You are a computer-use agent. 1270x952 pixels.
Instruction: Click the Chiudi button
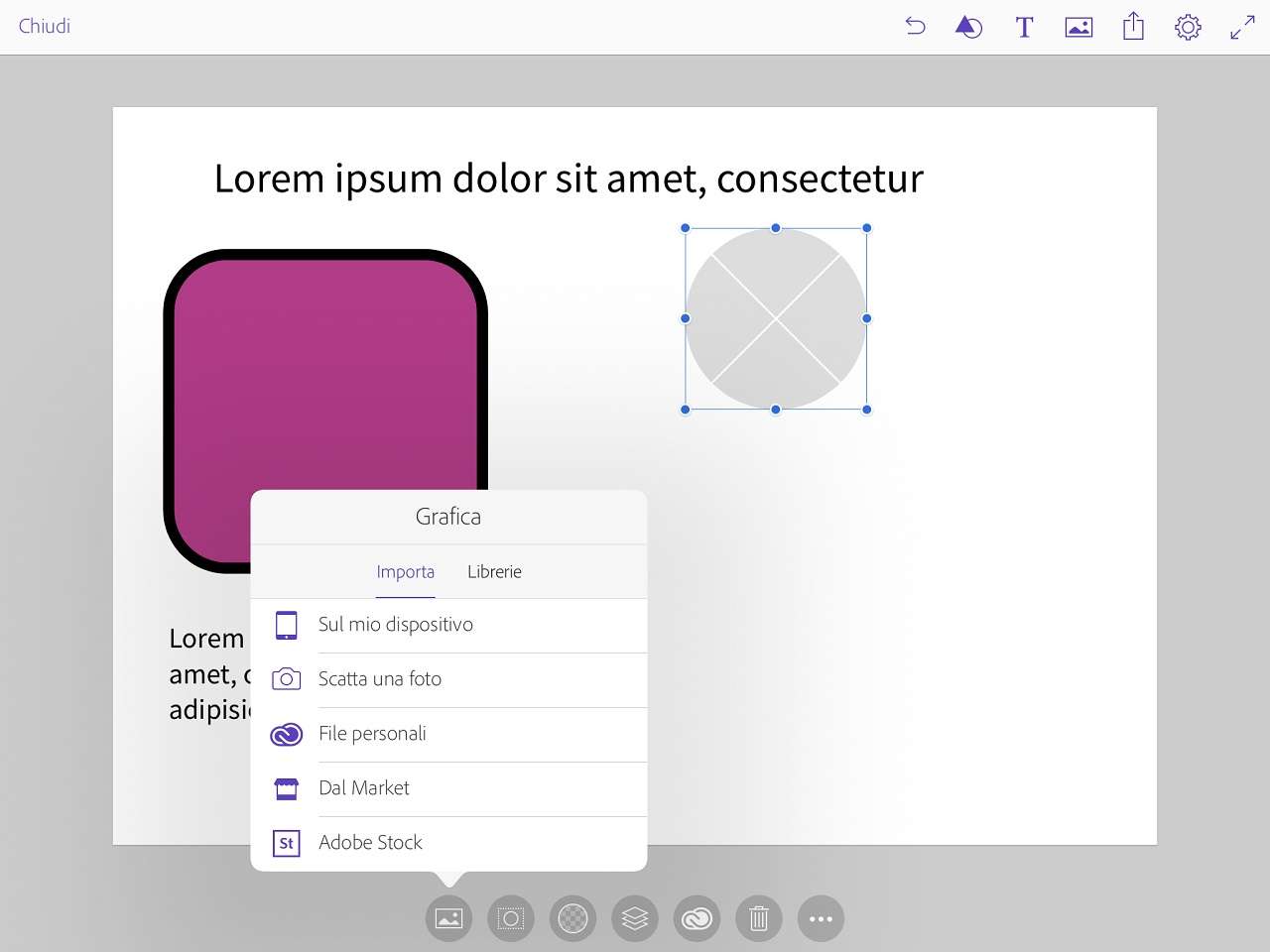tap(45, 27)
